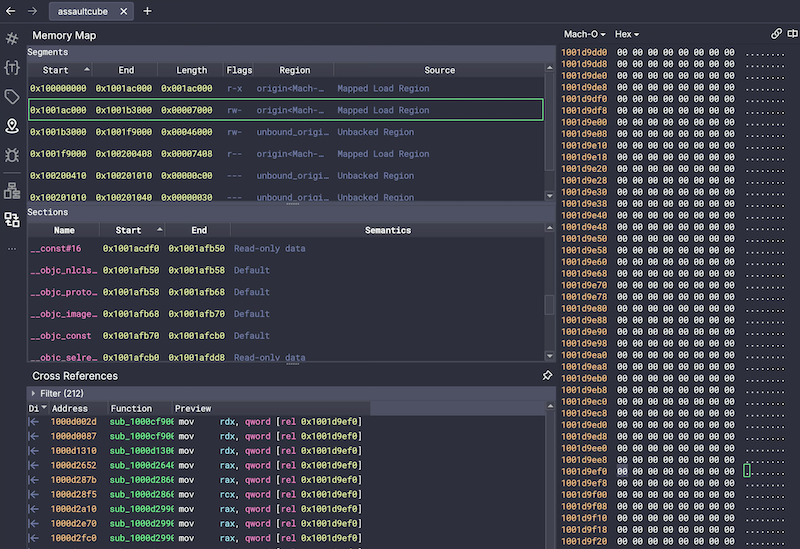Open the Debugger bug icon

click(12, 155)
